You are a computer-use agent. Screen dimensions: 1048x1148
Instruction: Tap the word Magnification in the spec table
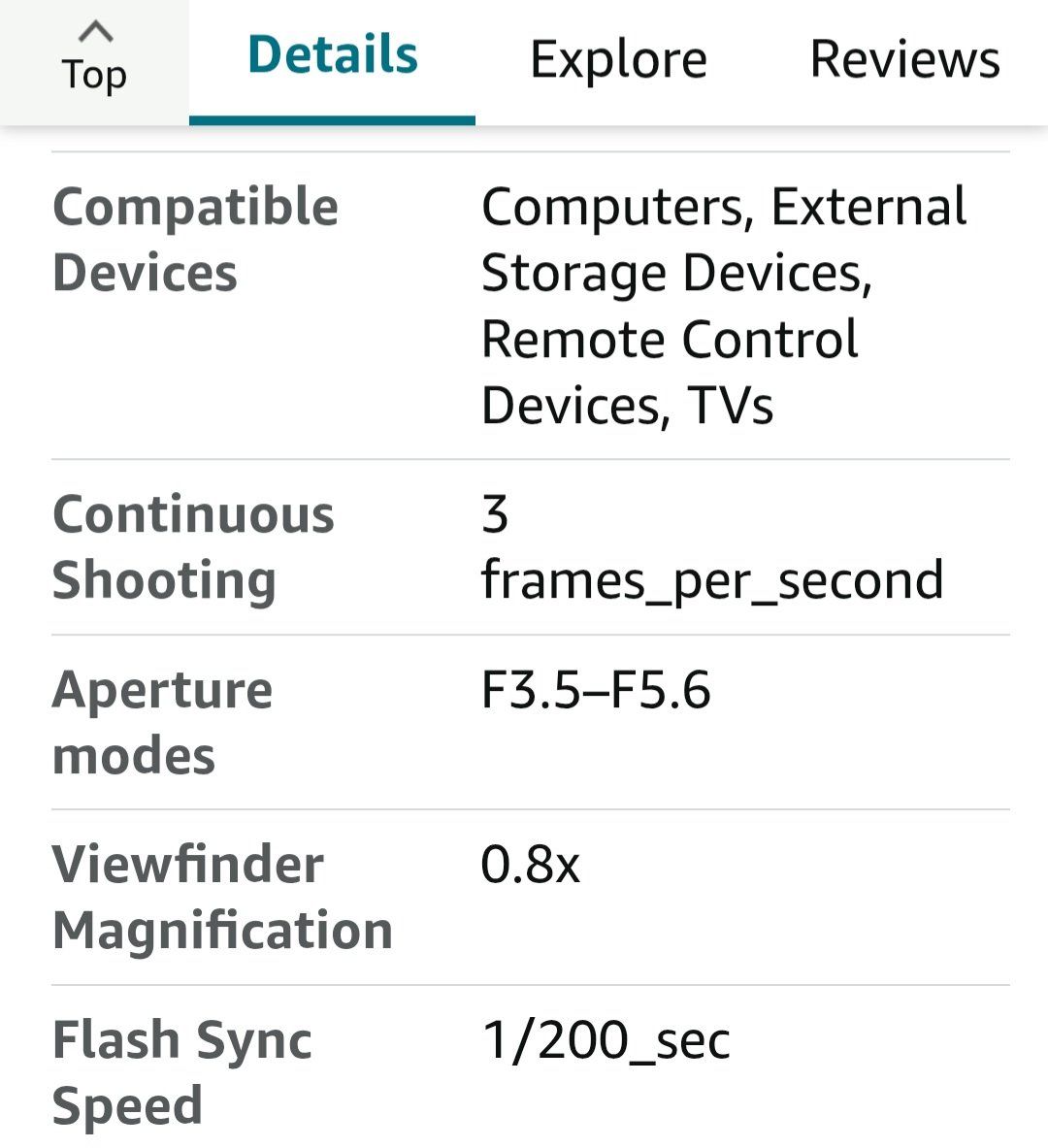tap(222, 932)
